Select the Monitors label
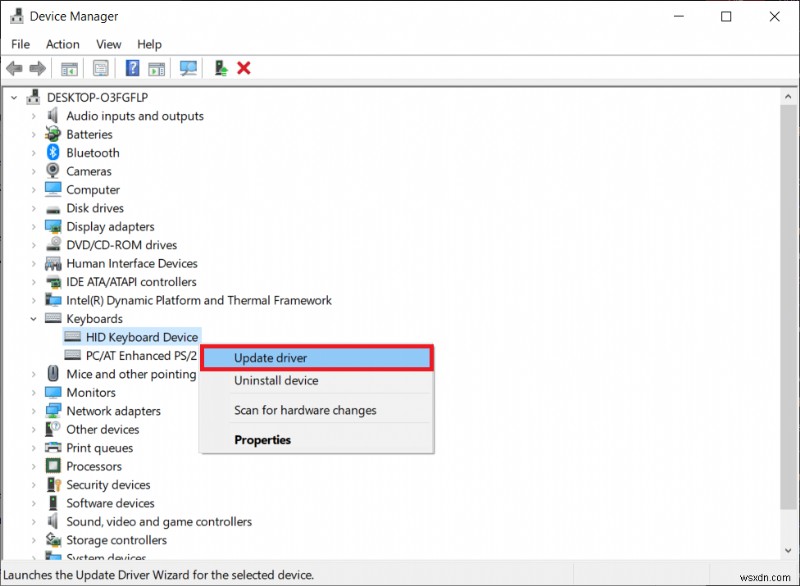This screenshot has width=800, height=586. [91, 392]
